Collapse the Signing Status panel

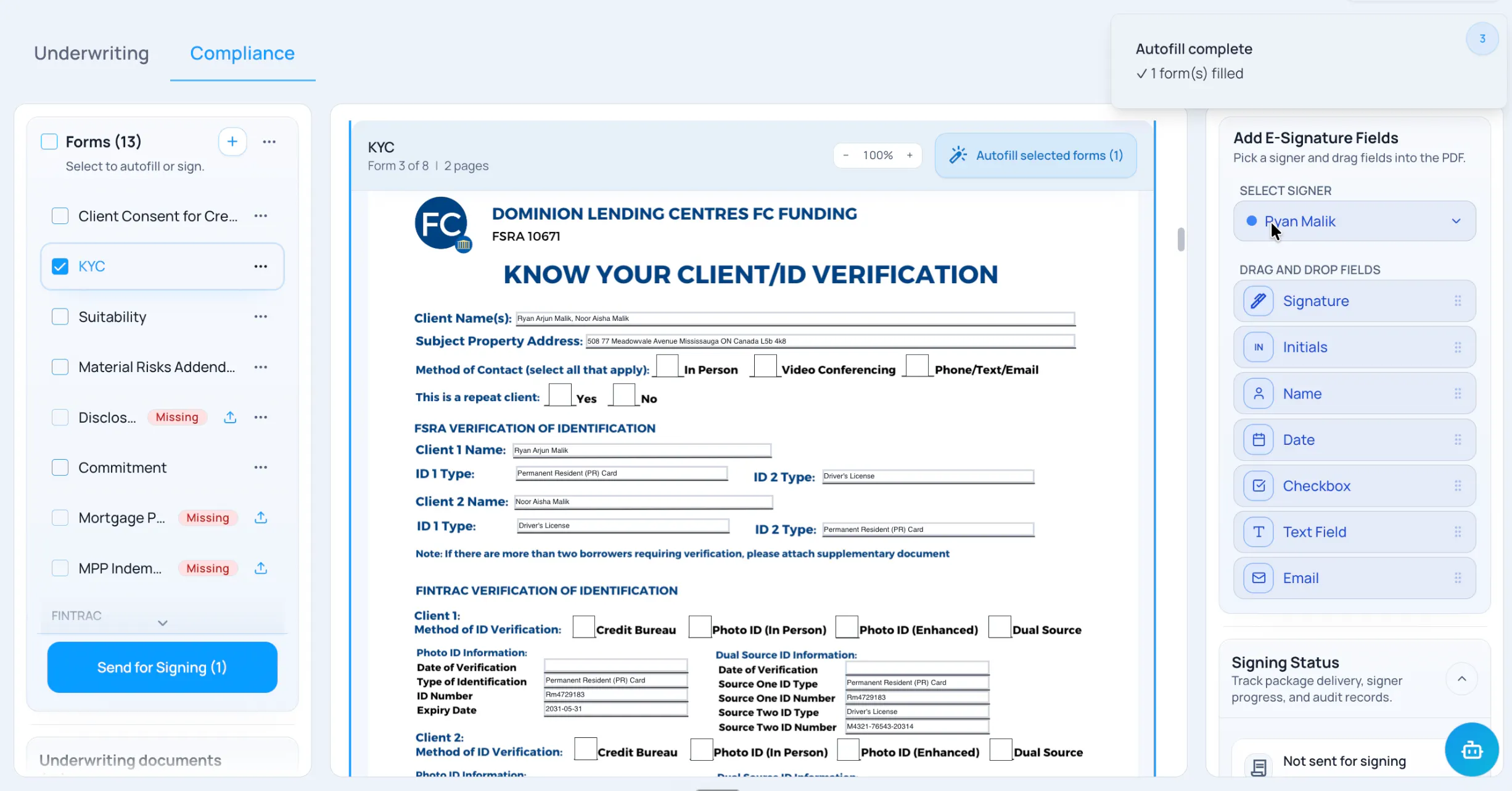(x=1461, y=679)
